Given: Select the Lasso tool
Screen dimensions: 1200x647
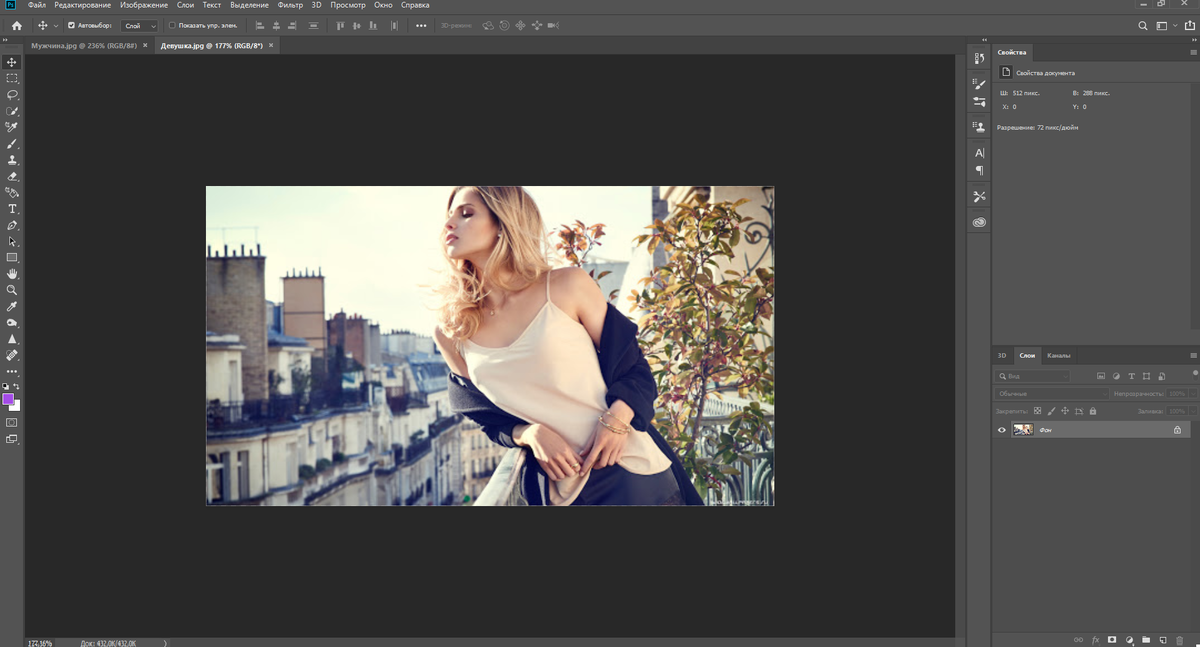Looking at the screenshot, I should [12, 95].
